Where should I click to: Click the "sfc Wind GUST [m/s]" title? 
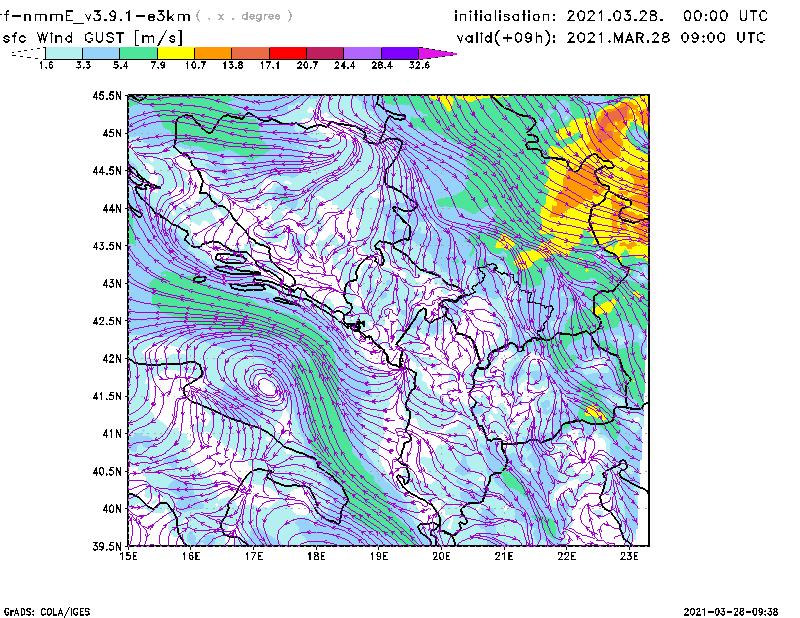(92, 38)
